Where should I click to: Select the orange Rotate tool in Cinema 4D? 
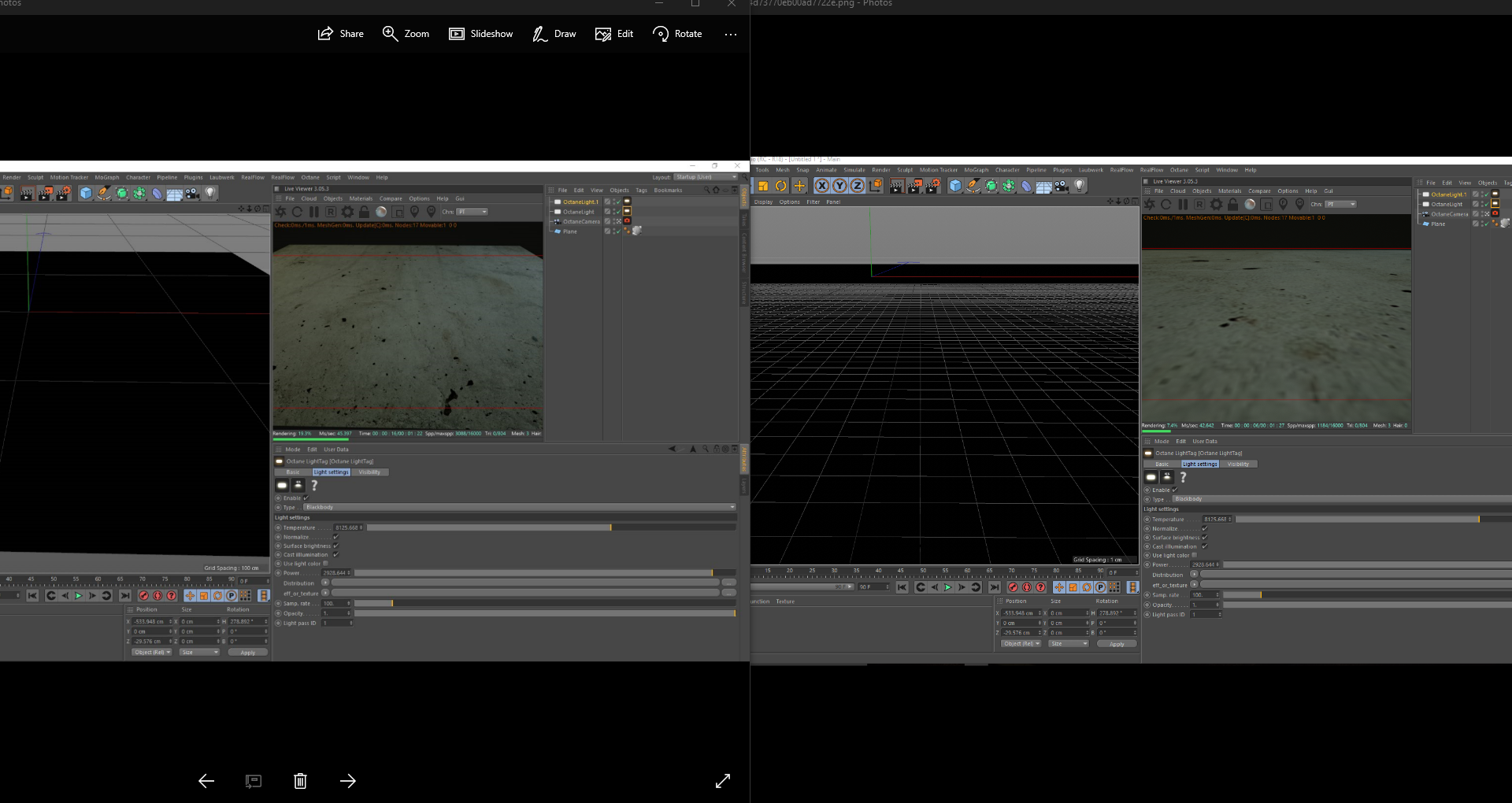[780, 186]
